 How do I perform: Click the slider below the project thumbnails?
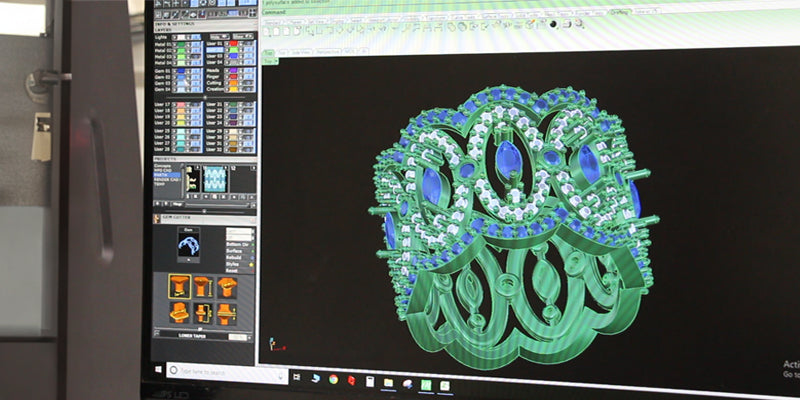click(x=204, y=211)
